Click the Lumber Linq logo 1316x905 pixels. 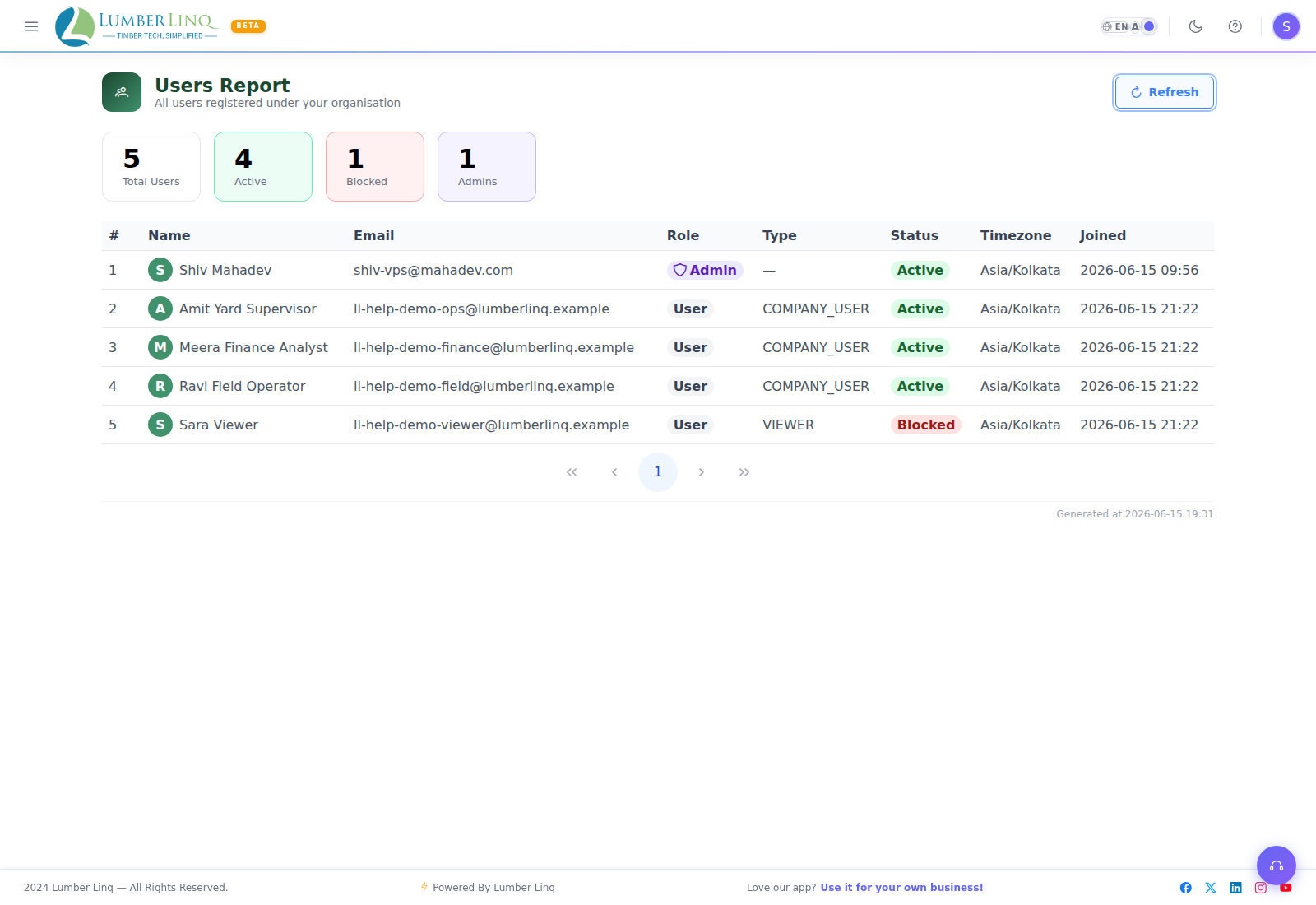coord(137,26)
